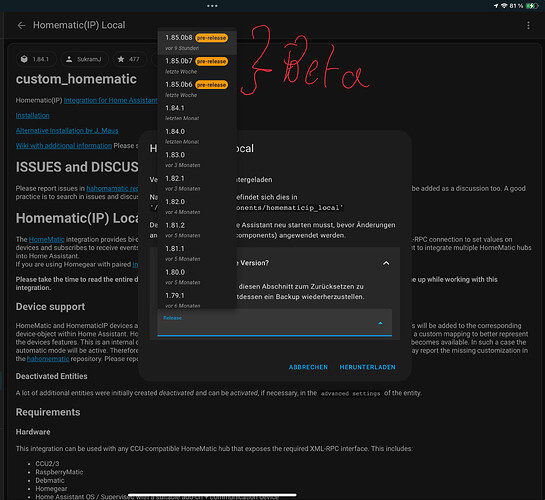Open the Installation link
Screen dimensions: 545x500
point(32,115)
